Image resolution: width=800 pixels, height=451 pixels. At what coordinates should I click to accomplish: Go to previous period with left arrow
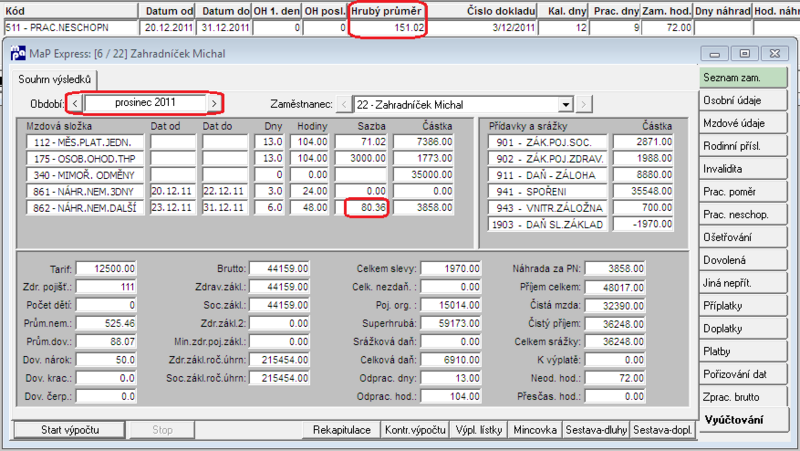(x=74, y=104)
